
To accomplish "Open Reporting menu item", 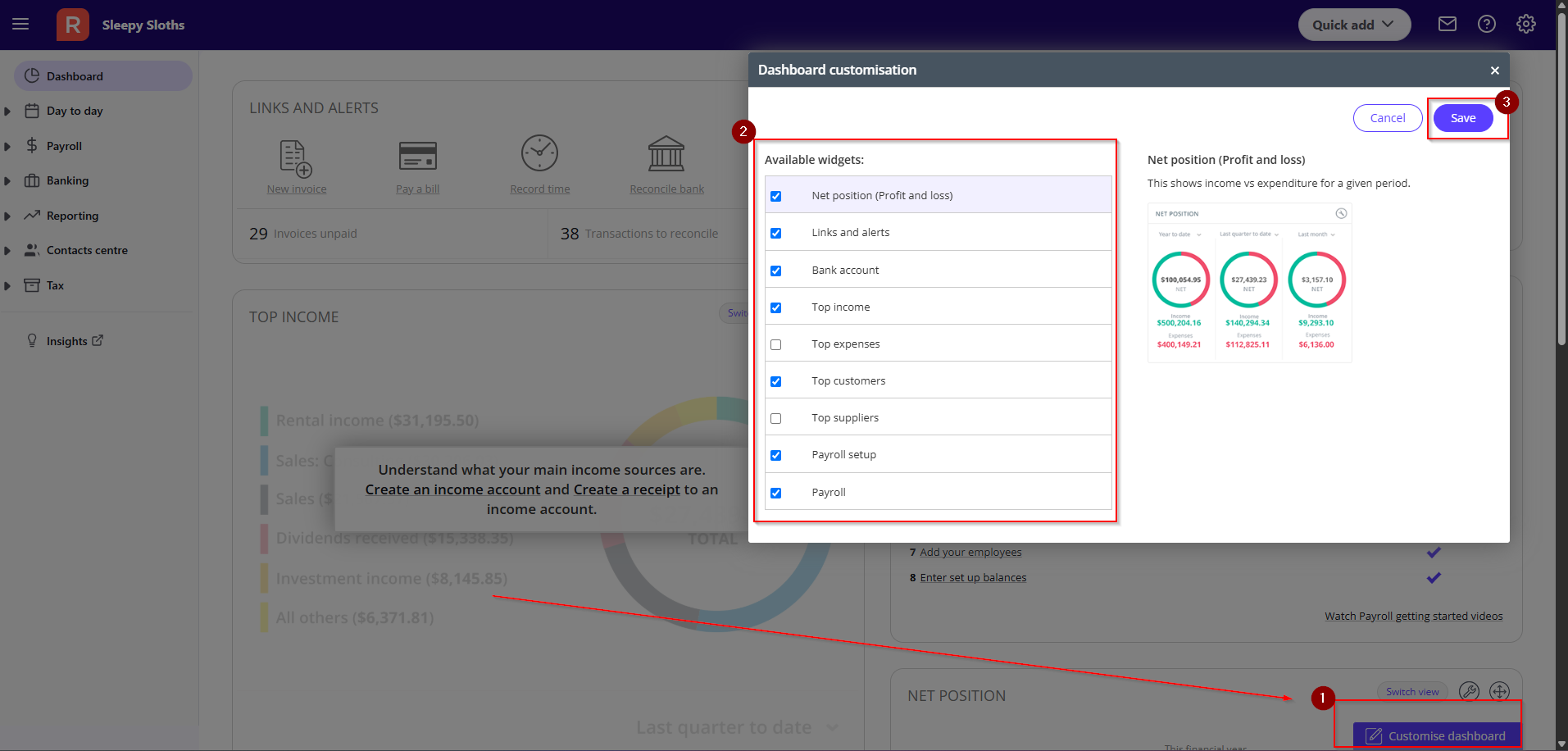I will pyautogui.click(x=72, y=216).
